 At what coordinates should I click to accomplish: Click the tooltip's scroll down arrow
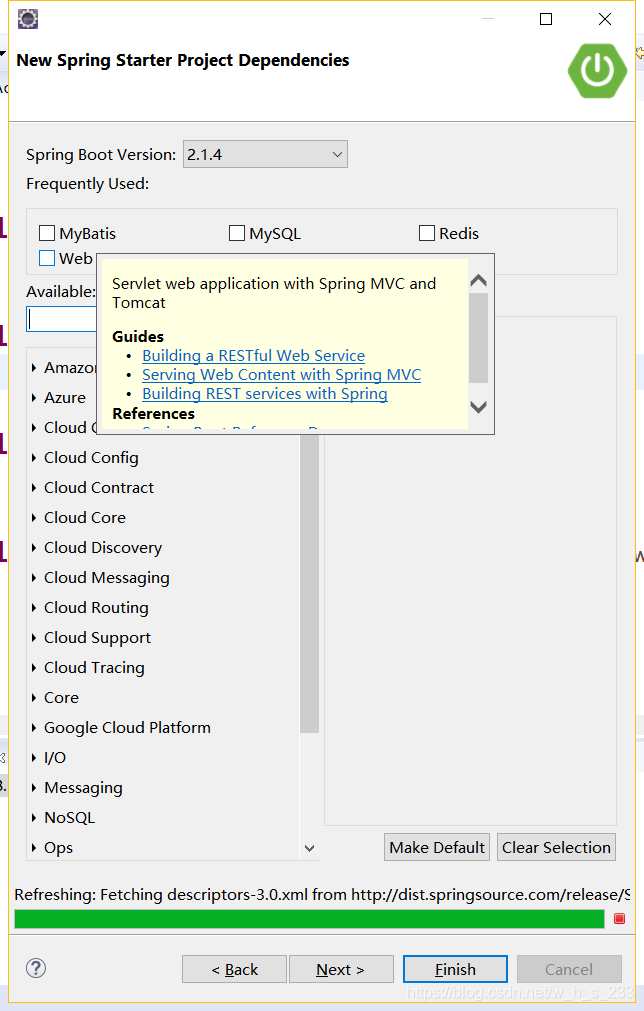click(x=478, y=407)
